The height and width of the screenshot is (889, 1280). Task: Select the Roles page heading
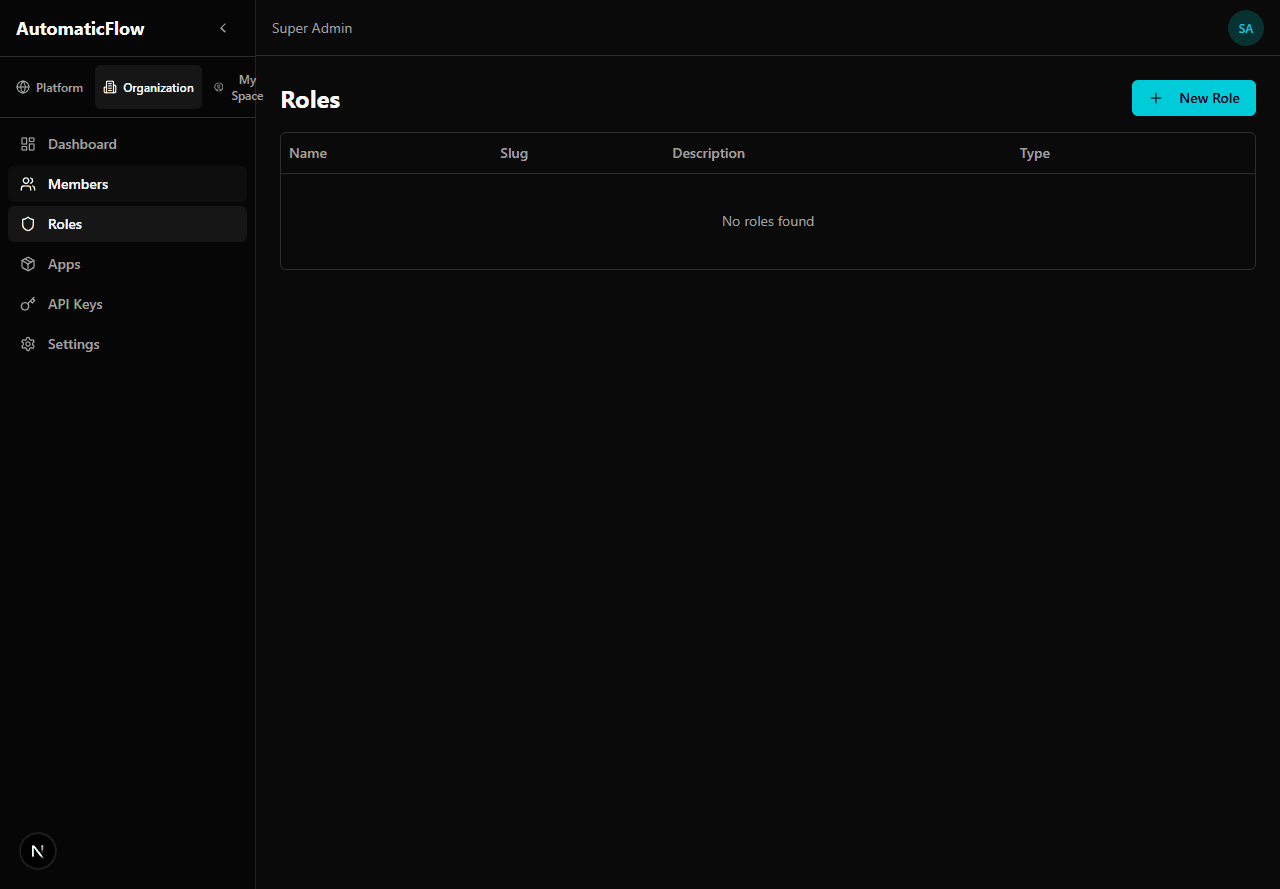310,99
